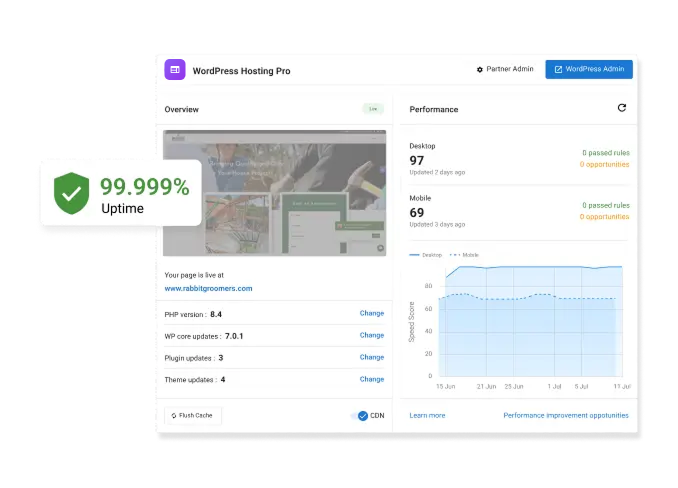The width and height of the screenshot is (678, 488).
Task: Refresh the Performance panel
Action: coord(622,108)
